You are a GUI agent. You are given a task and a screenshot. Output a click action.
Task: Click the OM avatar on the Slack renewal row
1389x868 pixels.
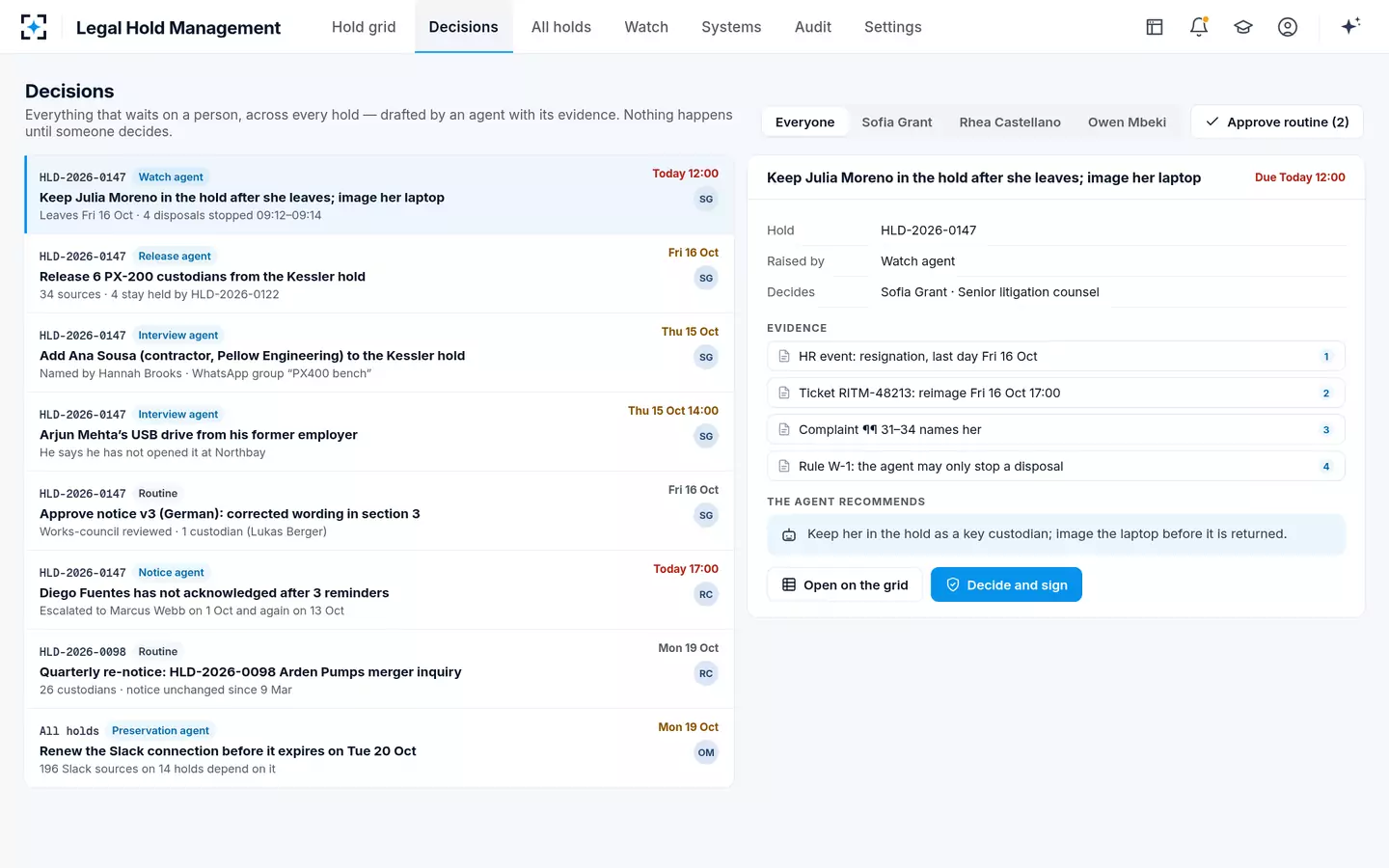tap(706, 753)
